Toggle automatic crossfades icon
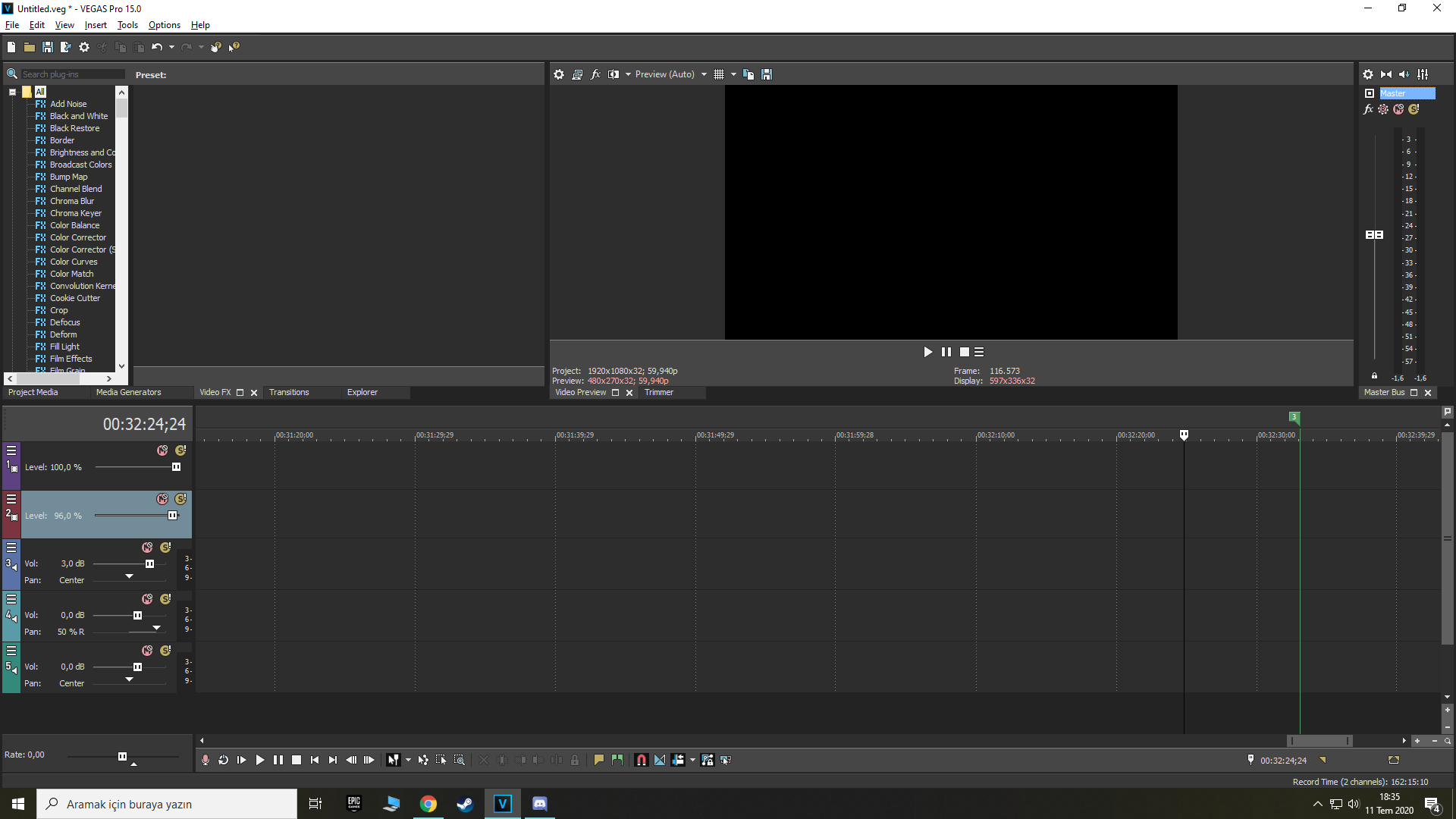 click(660, 760)
